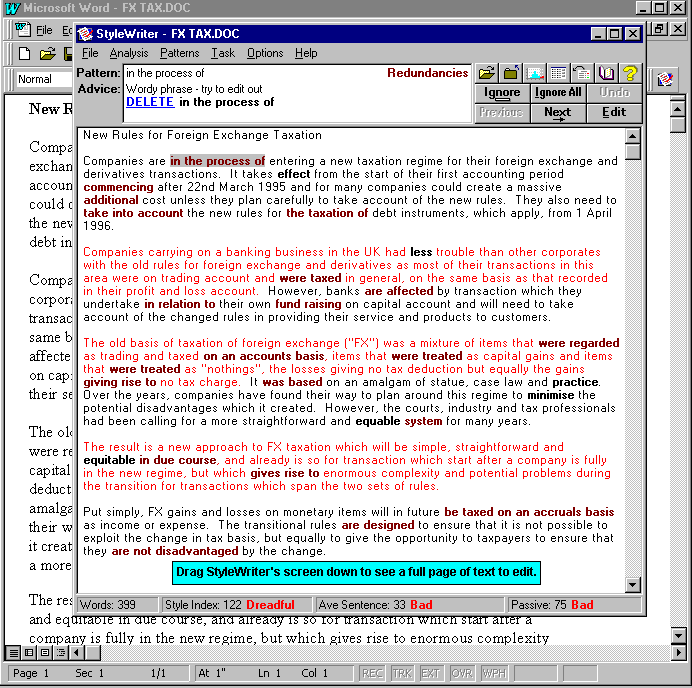The height and width of the screenshot is (688, 692).
Task: Click Word's horizontal scroll right arrow
Action: coord(677,652)
